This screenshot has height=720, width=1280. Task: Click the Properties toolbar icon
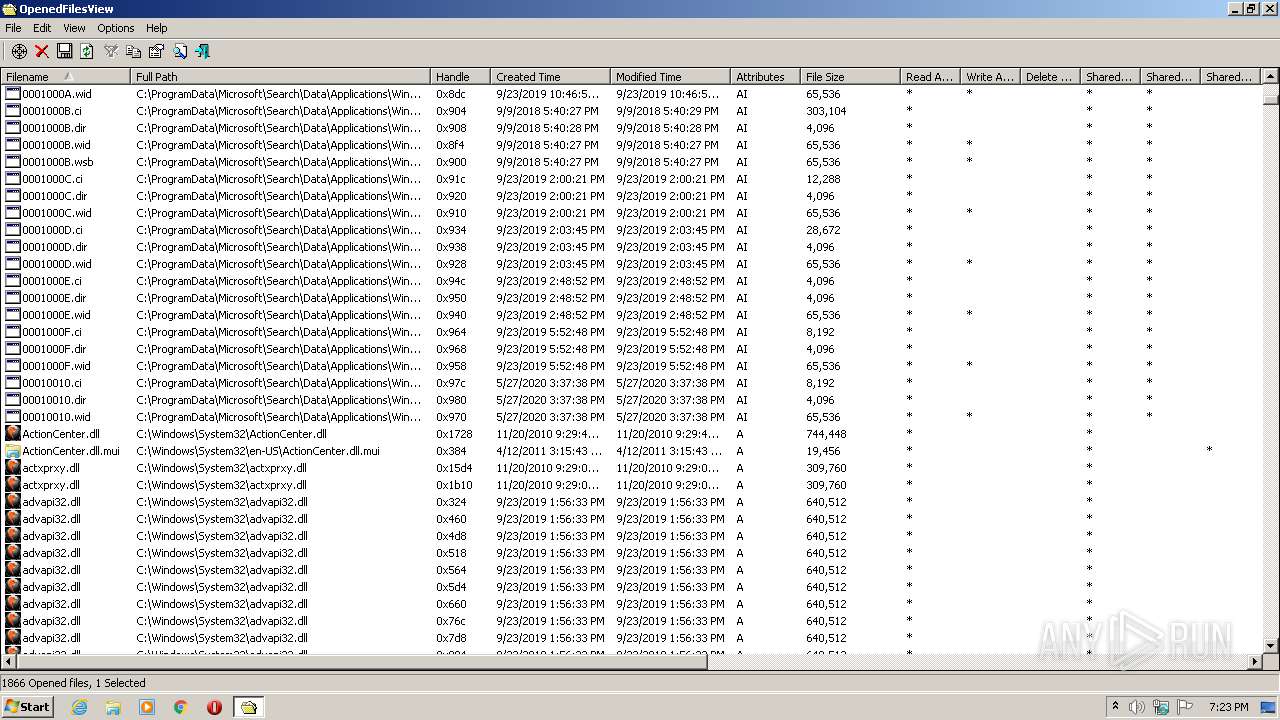tap(156, 51)
